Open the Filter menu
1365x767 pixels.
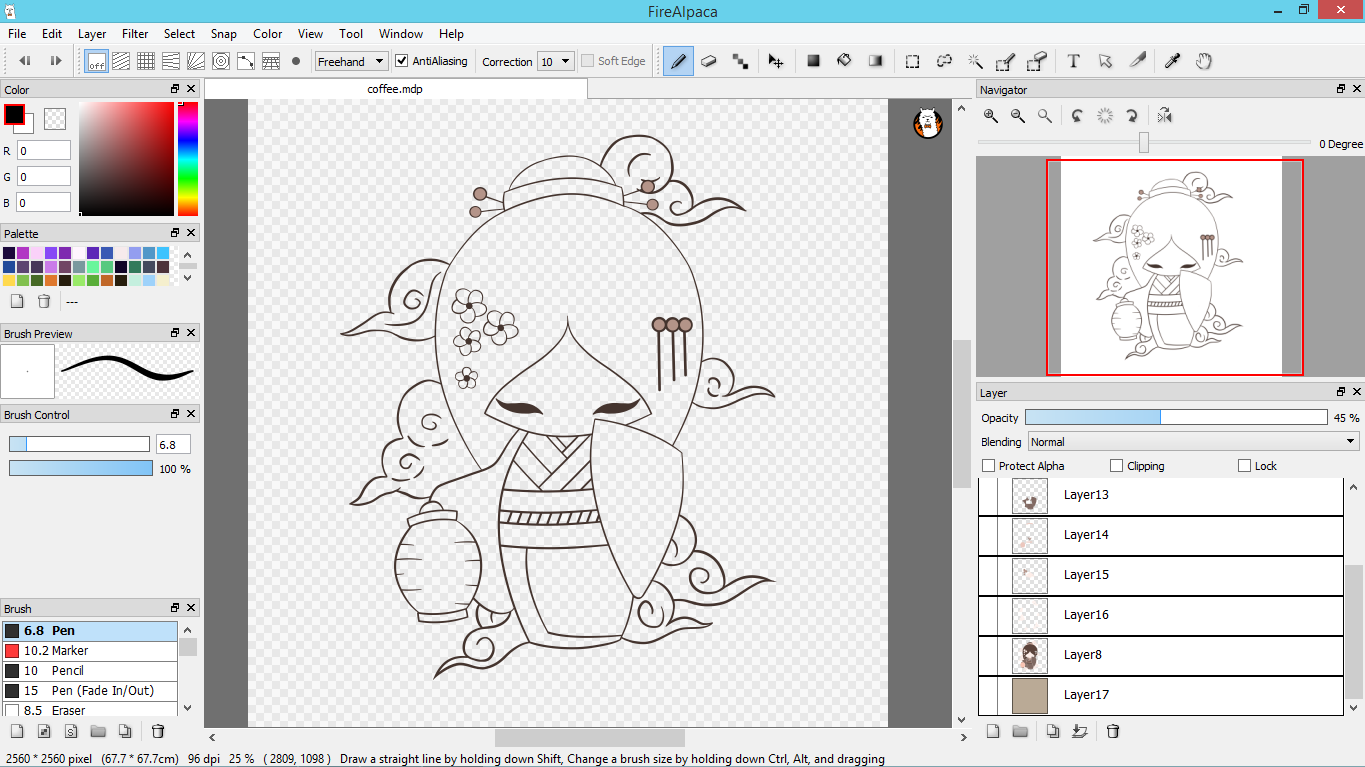(135, 33)
